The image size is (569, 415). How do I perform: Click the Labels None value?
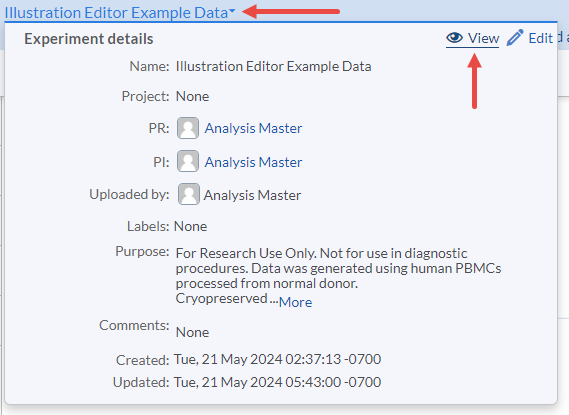[191, 226]
